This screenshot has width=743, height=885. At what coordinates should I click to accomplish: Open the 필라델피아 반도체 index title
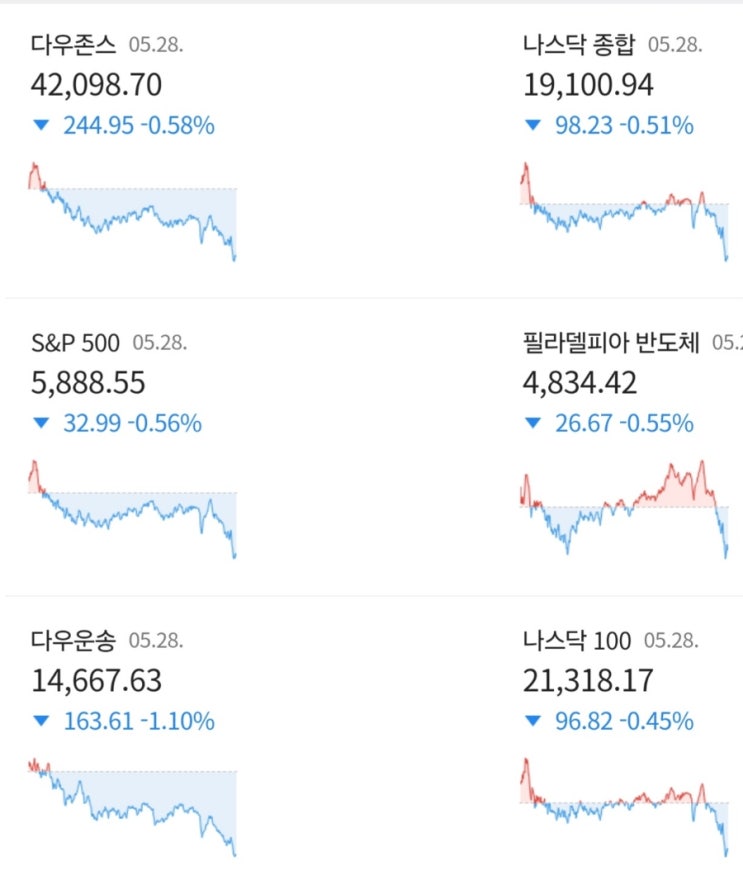[611, 343]
